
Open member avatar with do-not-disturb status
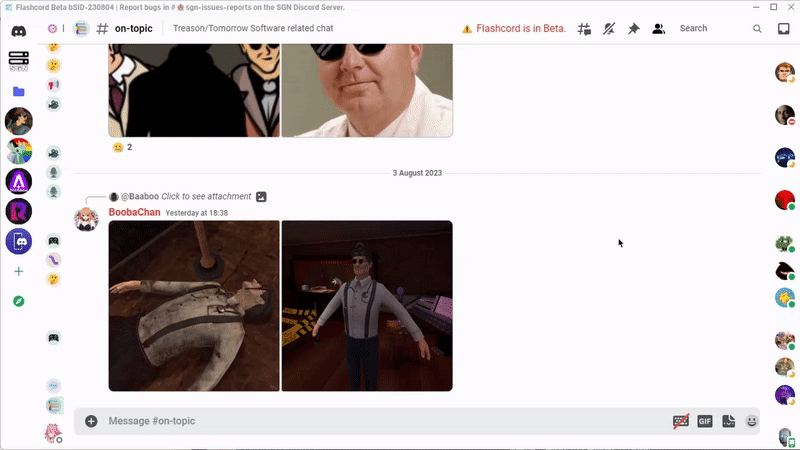coord(785,115)
